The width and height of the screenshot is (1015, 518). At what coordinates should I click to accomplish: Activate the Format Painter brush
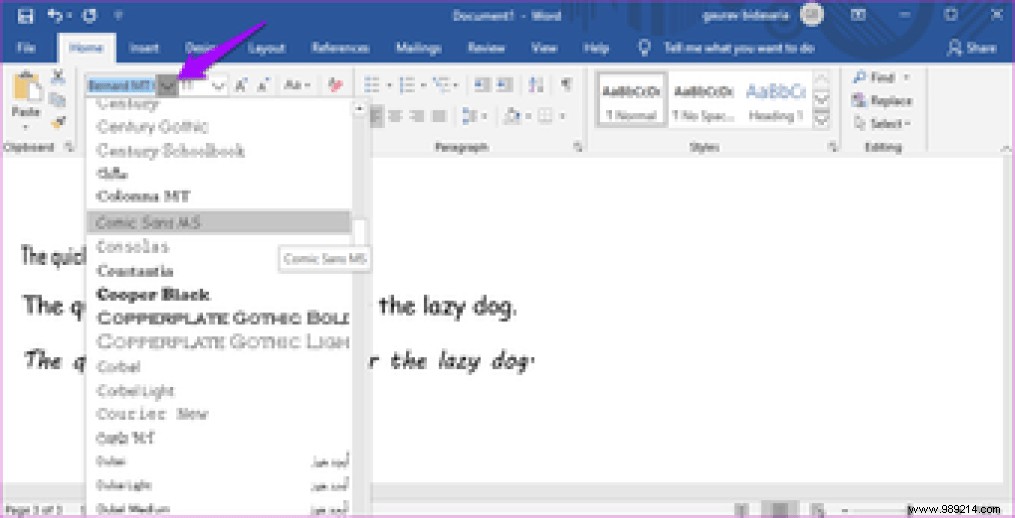tap(58, 122)
